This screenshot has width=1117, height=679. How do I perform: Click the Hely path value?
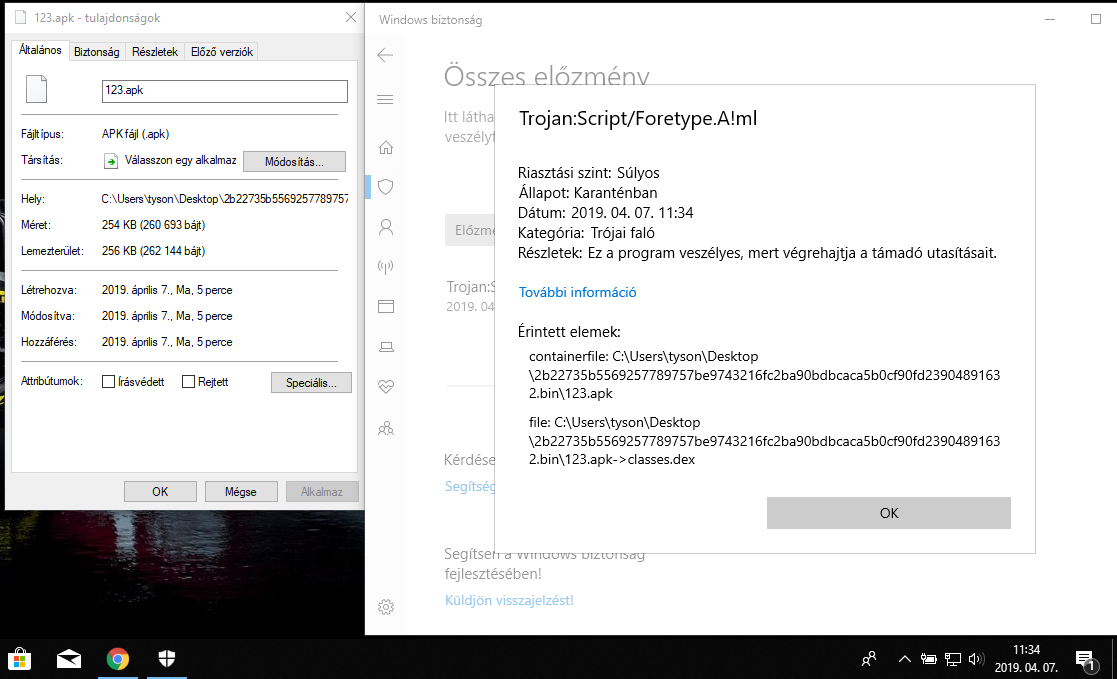224,199
